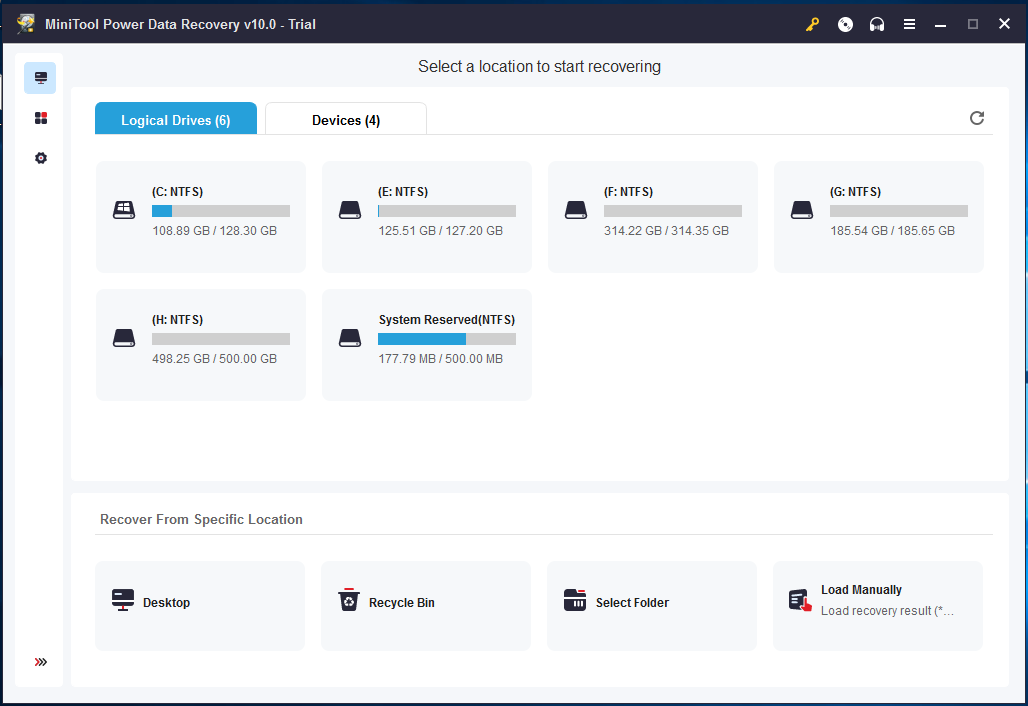The image size is (1028, 706).
Task: Refresh the drive list
Action: pos(977,118)
